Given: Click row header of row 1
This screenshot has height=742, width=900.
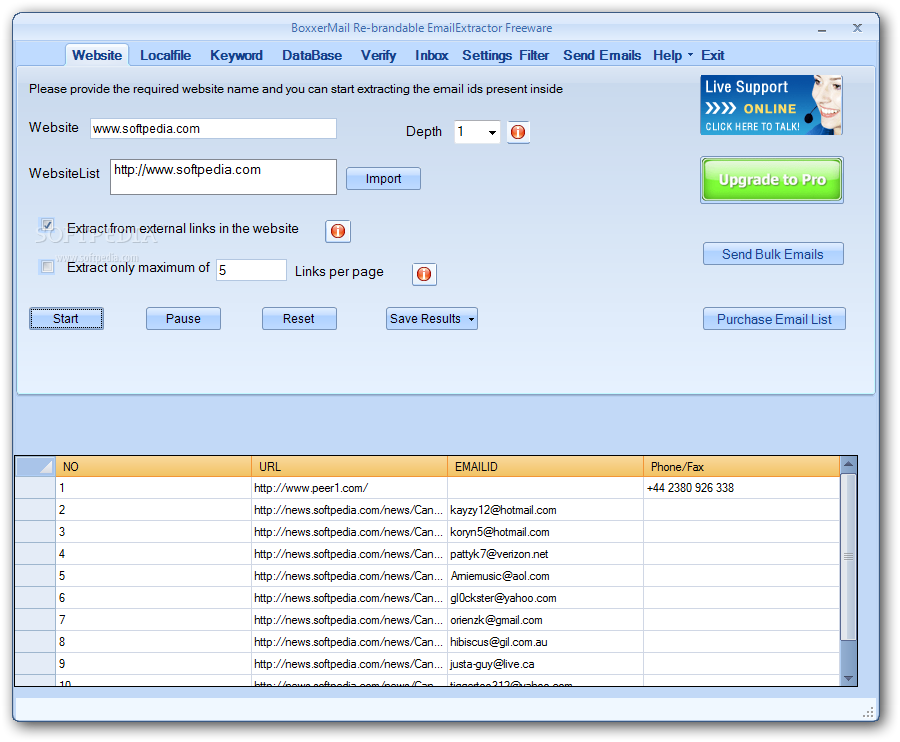Looking at the screenshot, I should click(36, 488).
